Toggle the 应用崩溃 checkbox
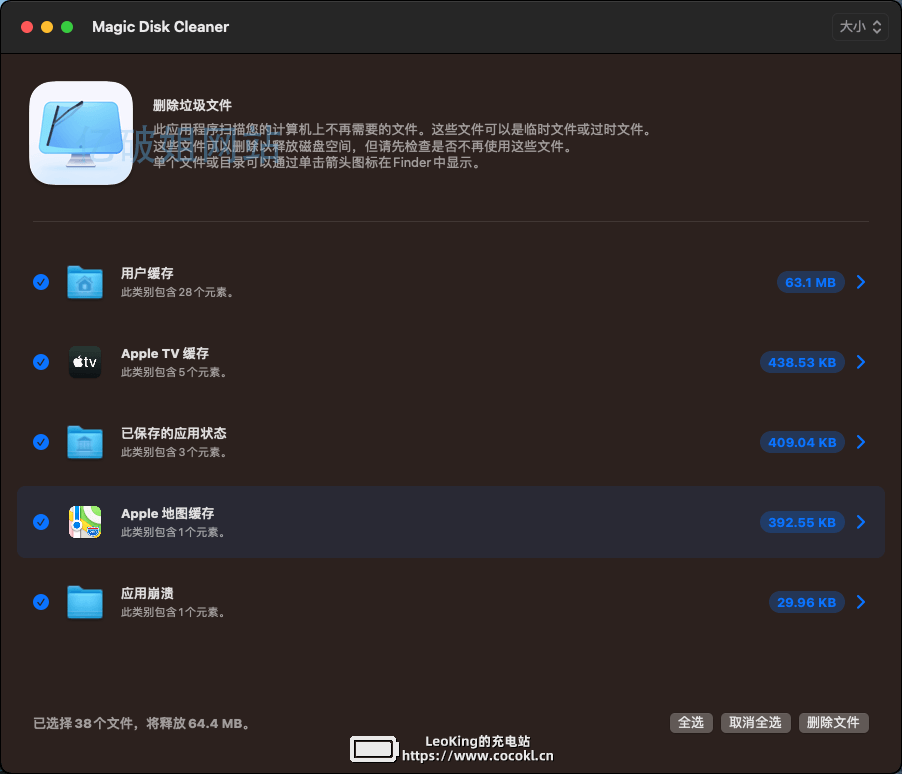This screenshot has width=902, height=774. 41,602
